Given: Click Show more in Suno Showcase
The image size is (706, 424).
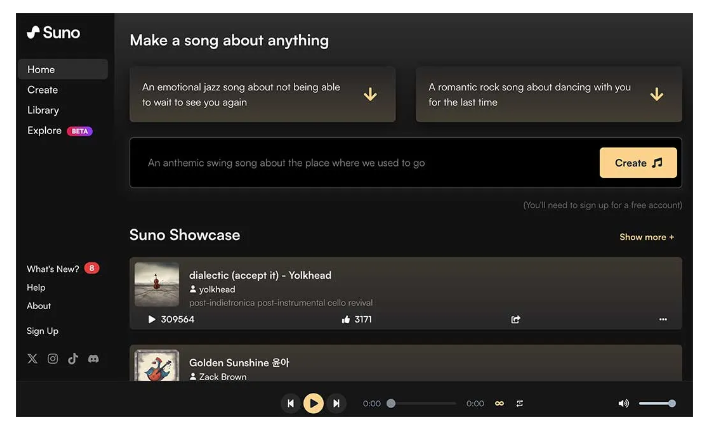Looking at the screenshot, I should [647, 237].
